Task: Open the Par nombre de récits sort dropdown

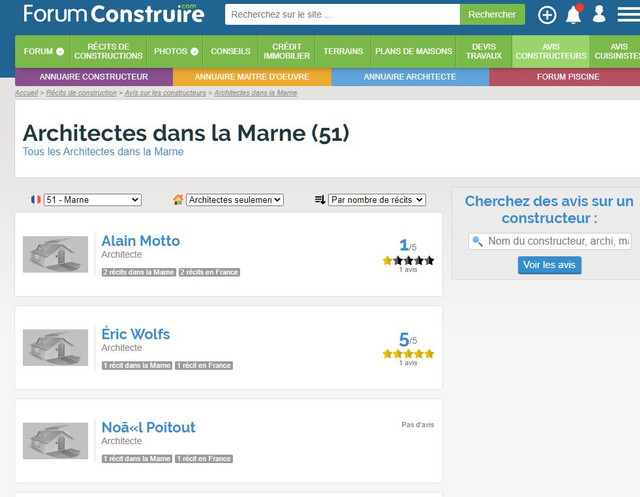Action: (x=377, y=200)
